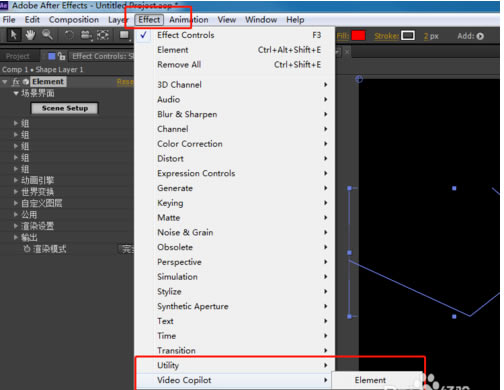Image resolution: width=504 pixels, height=390 pixels.
Task: Click the Scene Setup button
Action: coord(65,108)
